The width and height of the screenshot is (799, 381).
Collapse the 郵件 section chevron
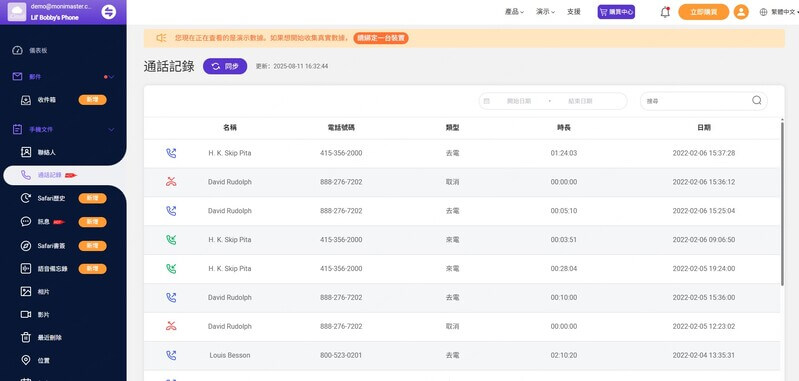[111, 77]
